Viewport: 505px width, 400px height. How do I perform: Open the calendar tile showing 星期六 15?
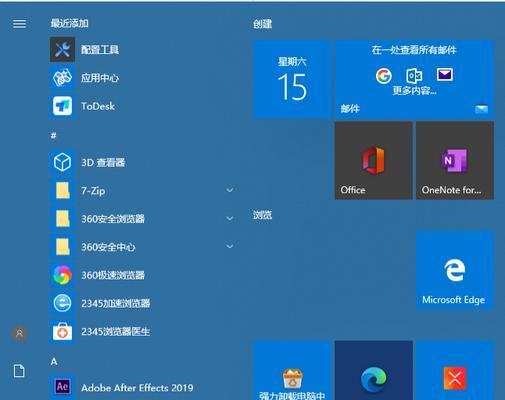[292, 79]
